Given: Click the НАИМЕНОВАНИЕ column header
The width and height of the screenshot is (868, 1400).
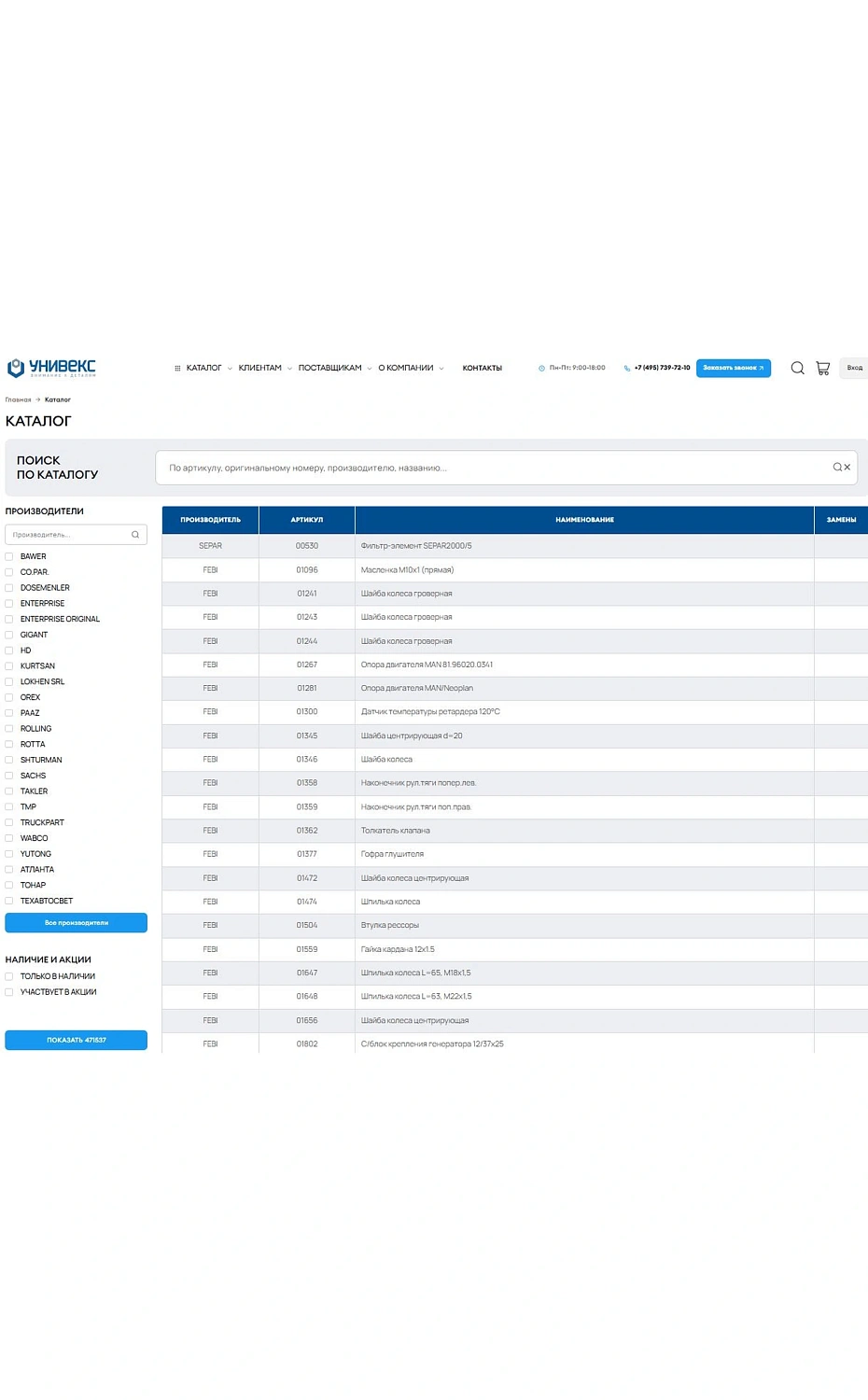Looking at the screenshot, I should click(584, 520).
